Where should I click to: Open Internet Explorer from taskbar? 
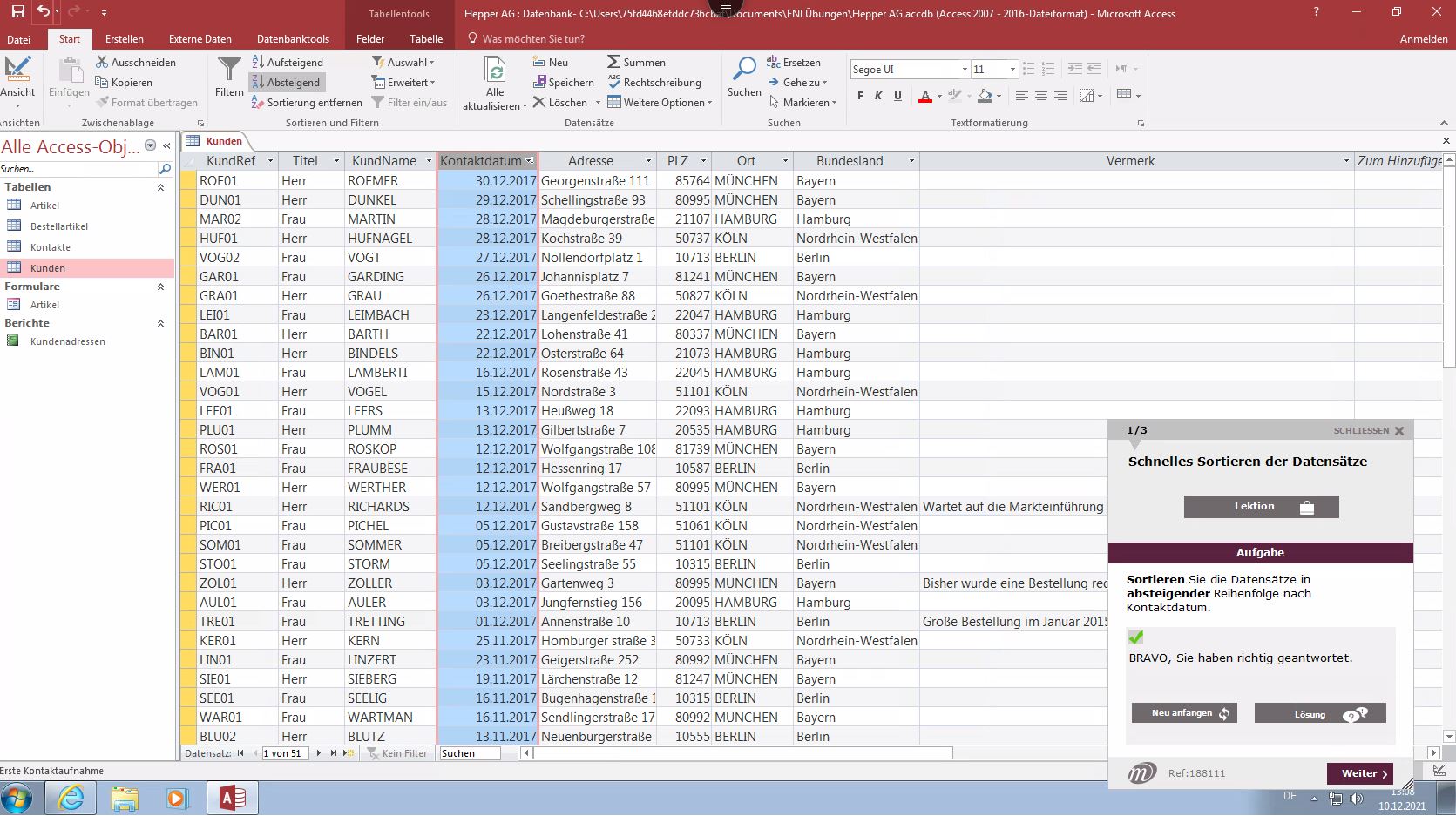coord(71,798)
